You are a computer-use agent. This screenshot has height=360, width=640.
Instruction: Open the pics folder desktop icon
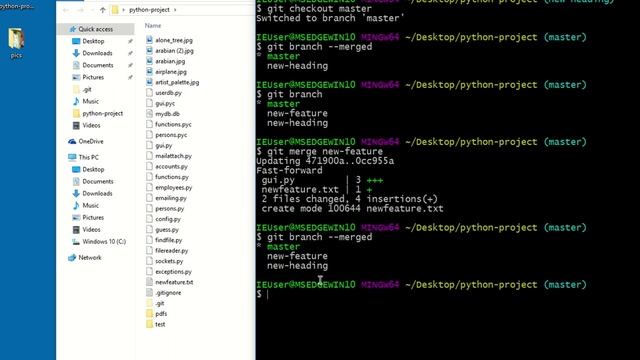[x=16, y=43]
